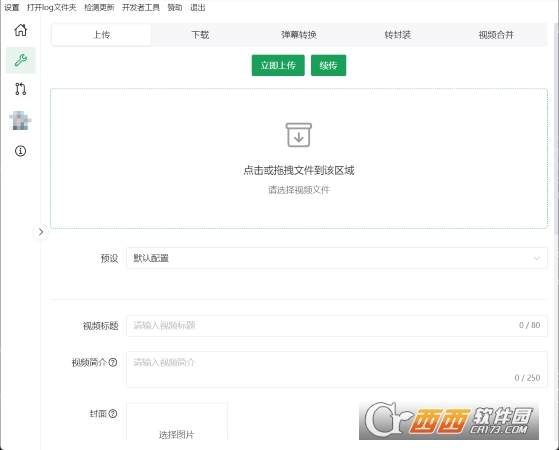Click 检测更新 menu item

pos(99,7)
